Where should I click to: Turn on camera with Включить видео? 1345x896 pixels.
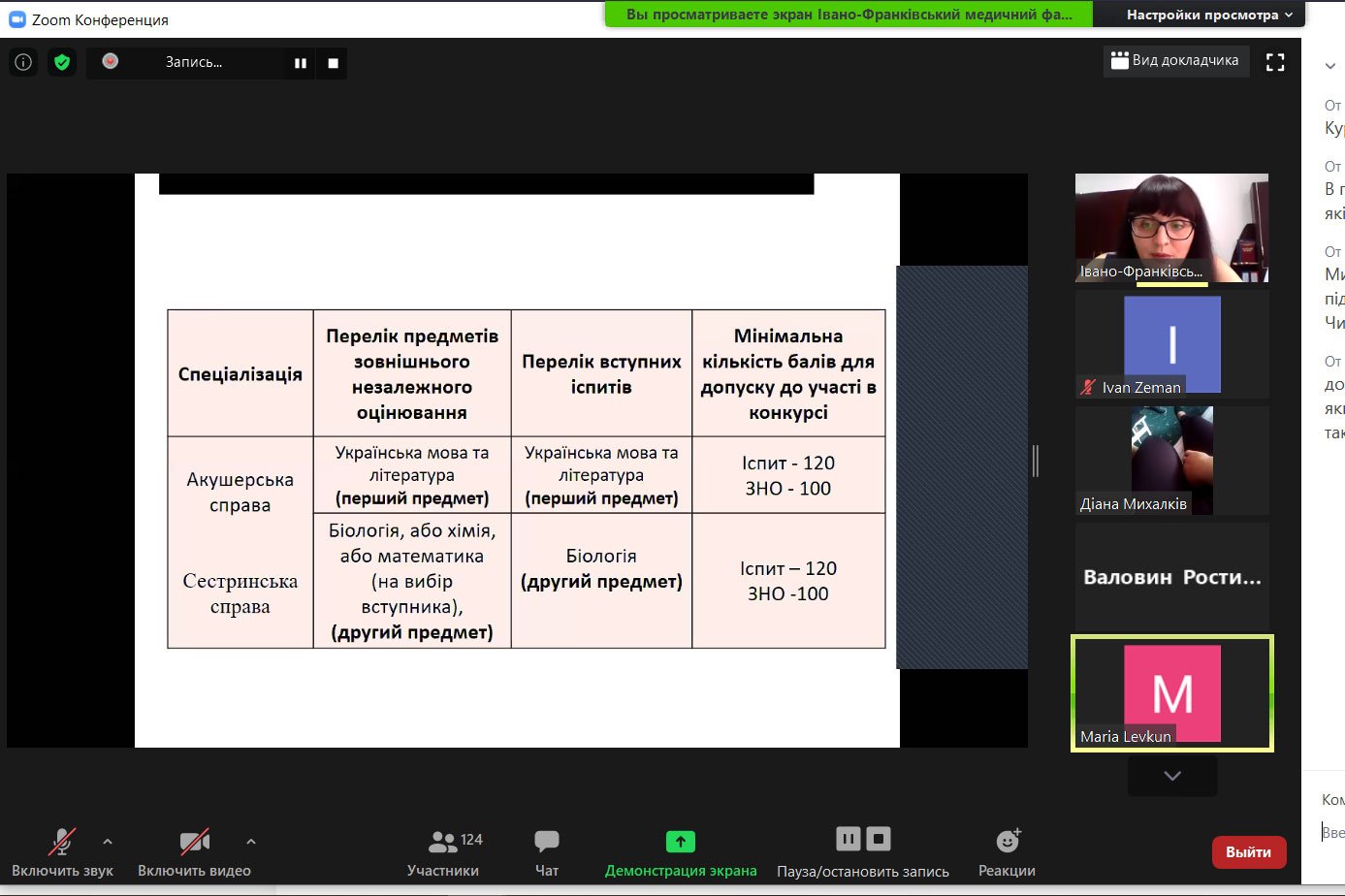tap(194, 852)
